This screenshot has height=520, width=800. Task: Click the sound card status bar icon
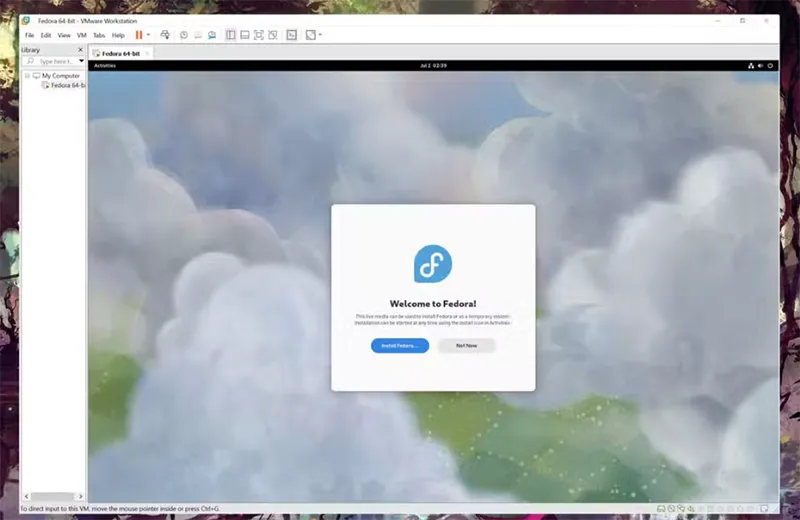click(x=691, y=509)
